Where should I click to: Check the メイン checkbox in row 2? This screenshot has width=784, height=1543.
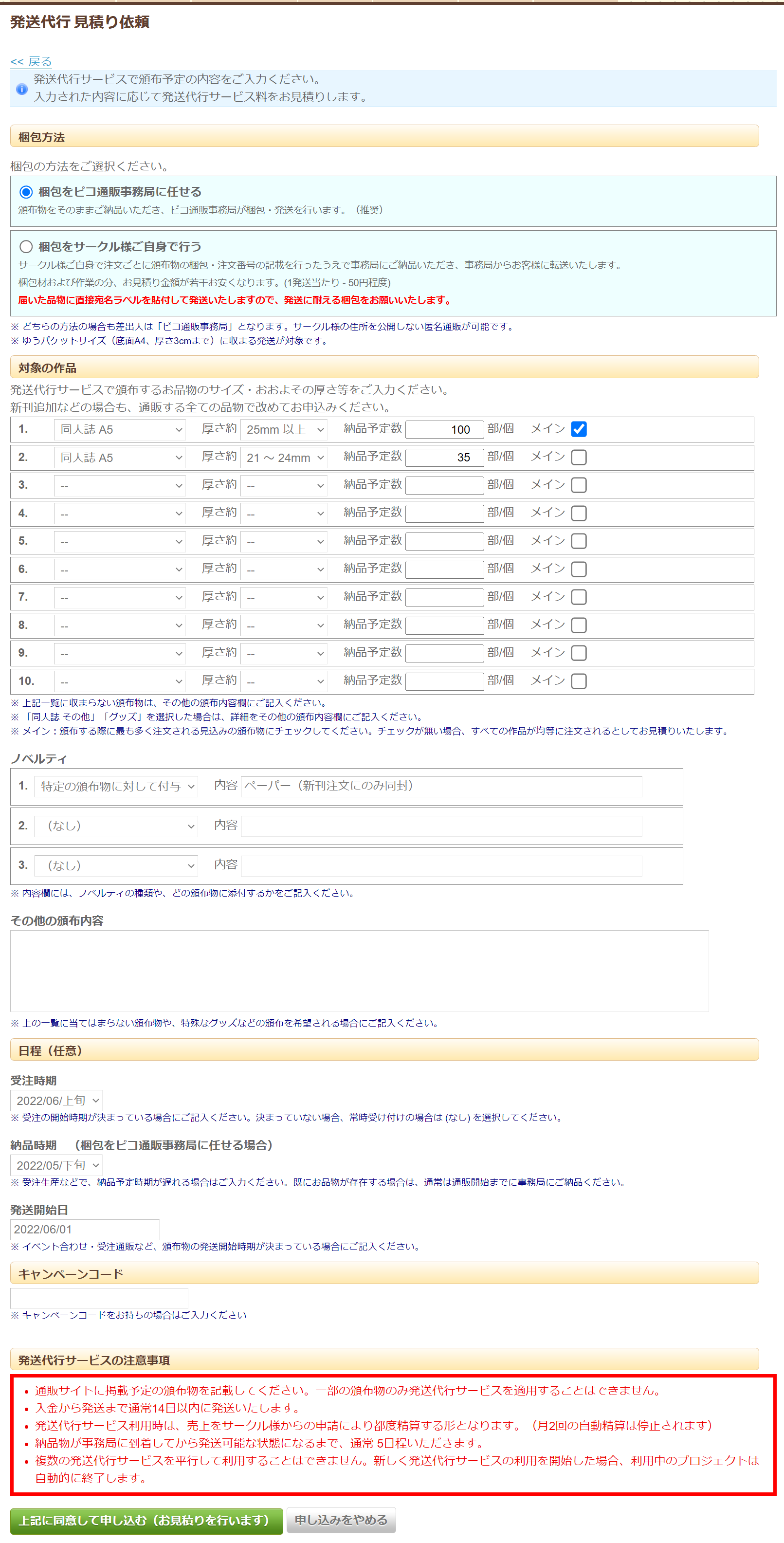pyautogui.click(x=579, y=458)
